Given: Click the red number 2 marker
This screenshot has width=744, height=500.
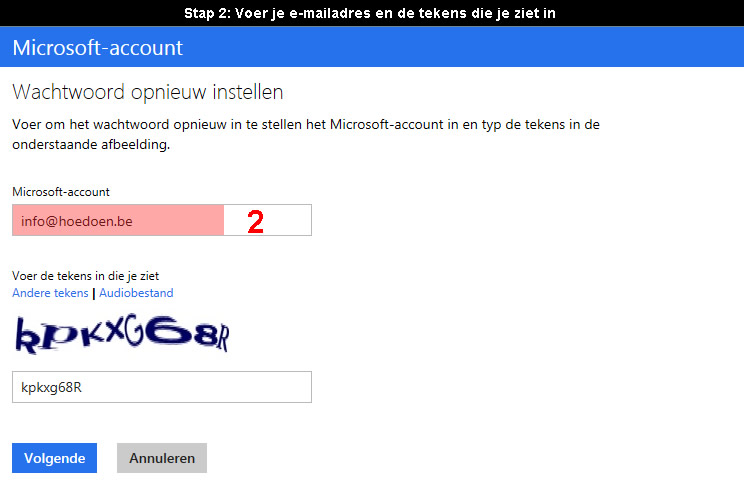Looking at the screenshot, I should [x=255, y=222].
